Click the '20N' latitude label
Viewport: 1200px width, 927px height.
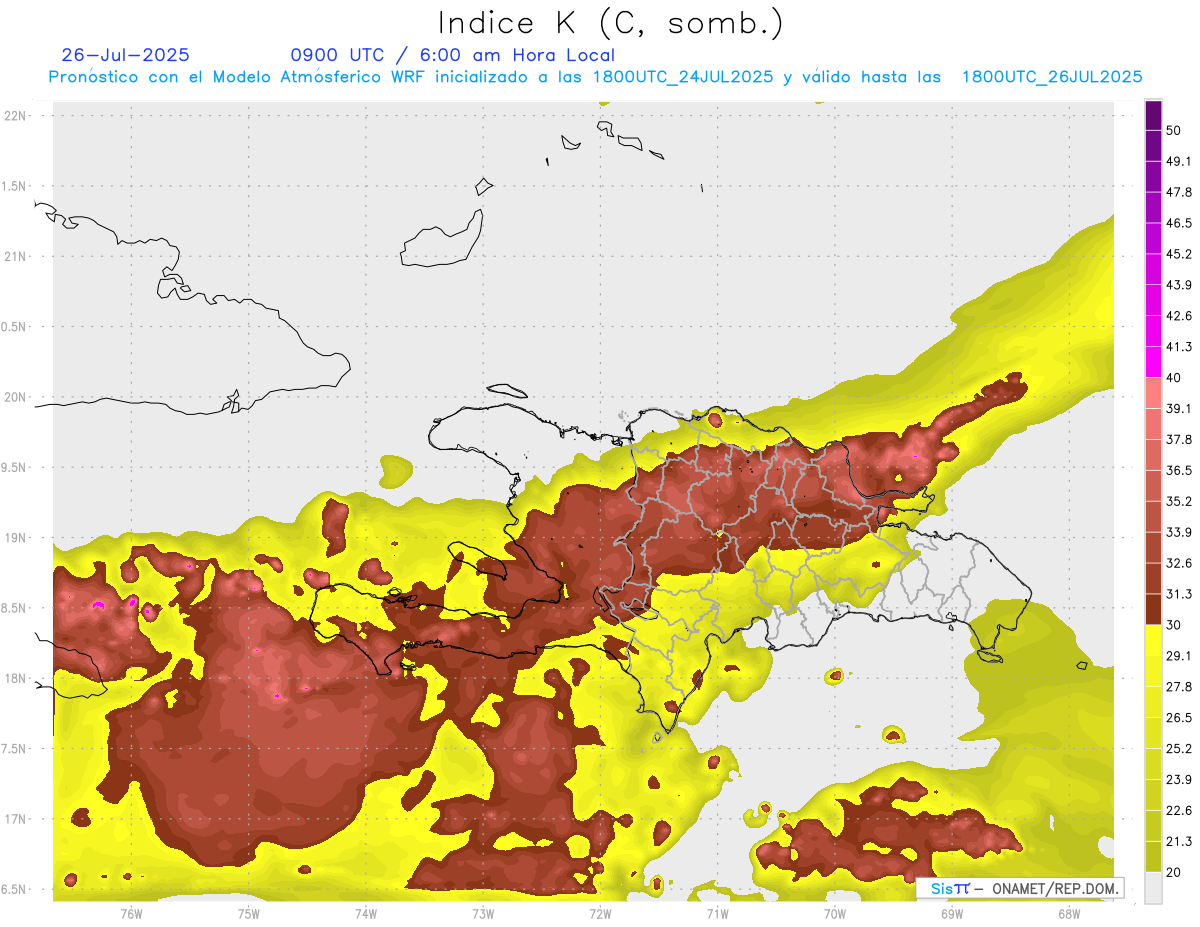click(16, 397)
